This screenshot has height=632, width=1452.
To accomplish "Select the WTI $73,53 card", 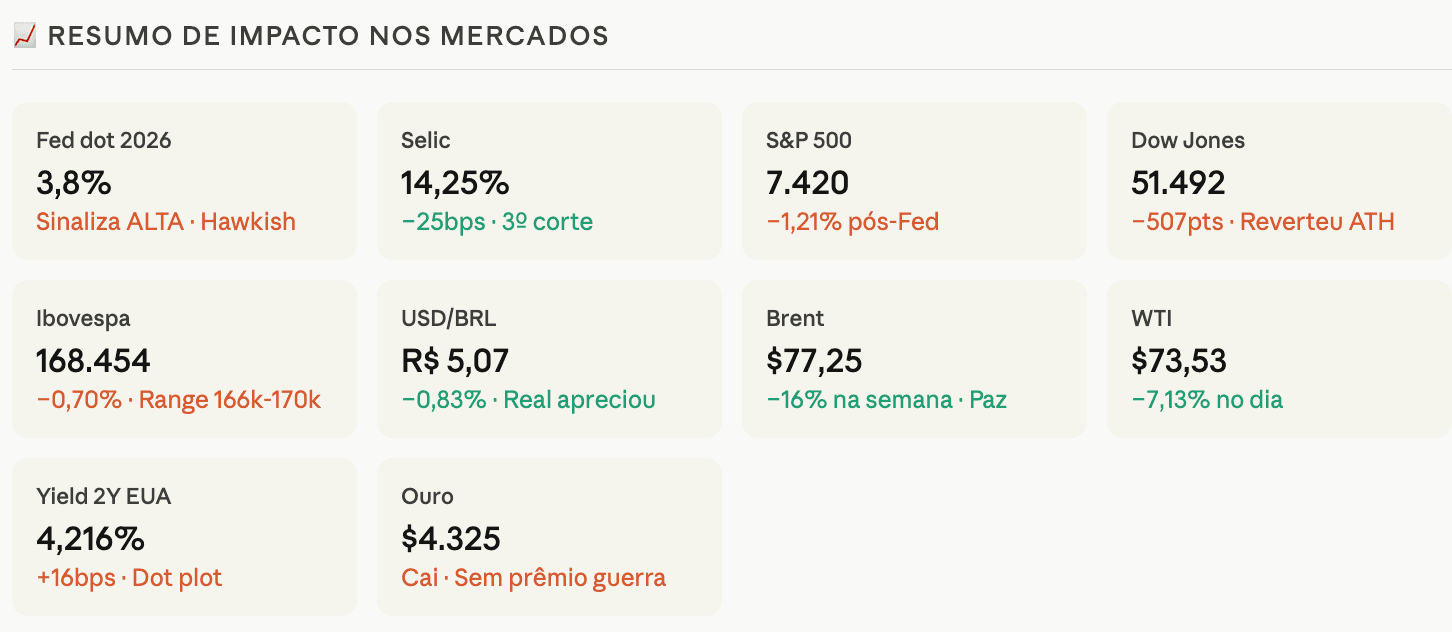I will click(1279, 359).
